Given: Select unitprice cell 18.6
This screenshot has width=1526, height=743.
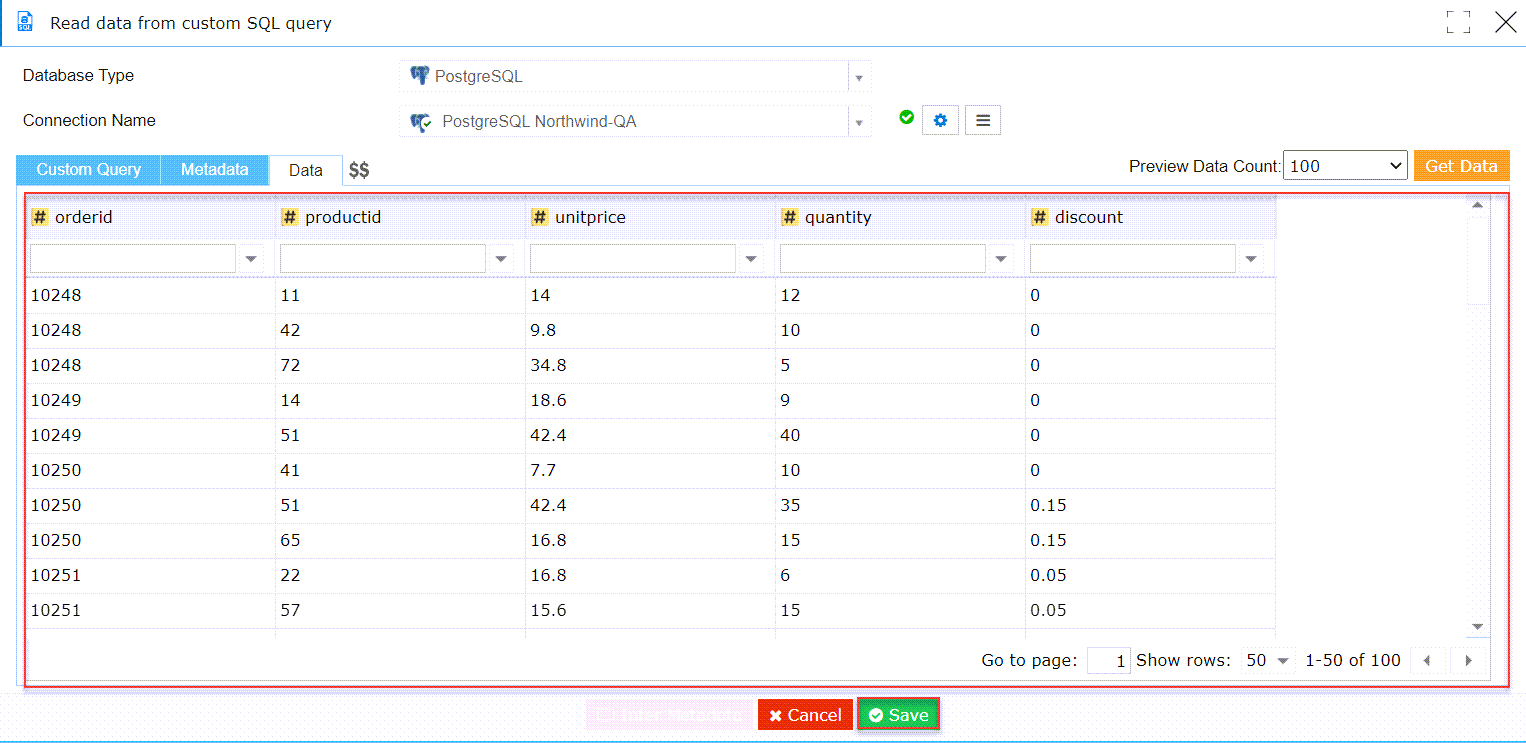Looking at the screenshot, I should tap(650, 400).
